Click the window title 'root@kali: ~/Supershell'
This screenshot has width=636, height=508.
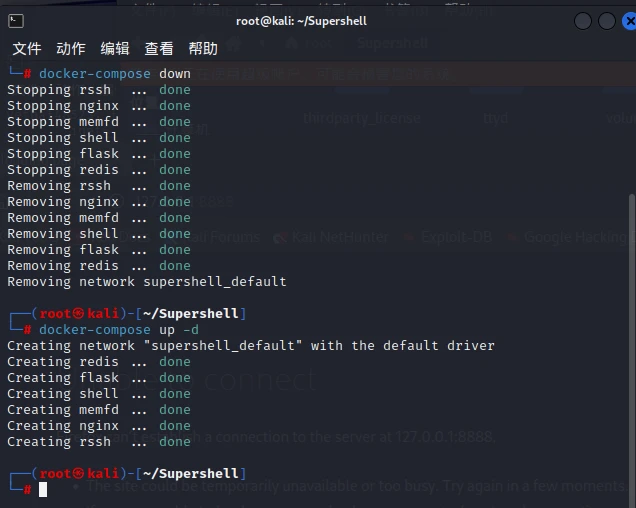[x=301, y=21]
